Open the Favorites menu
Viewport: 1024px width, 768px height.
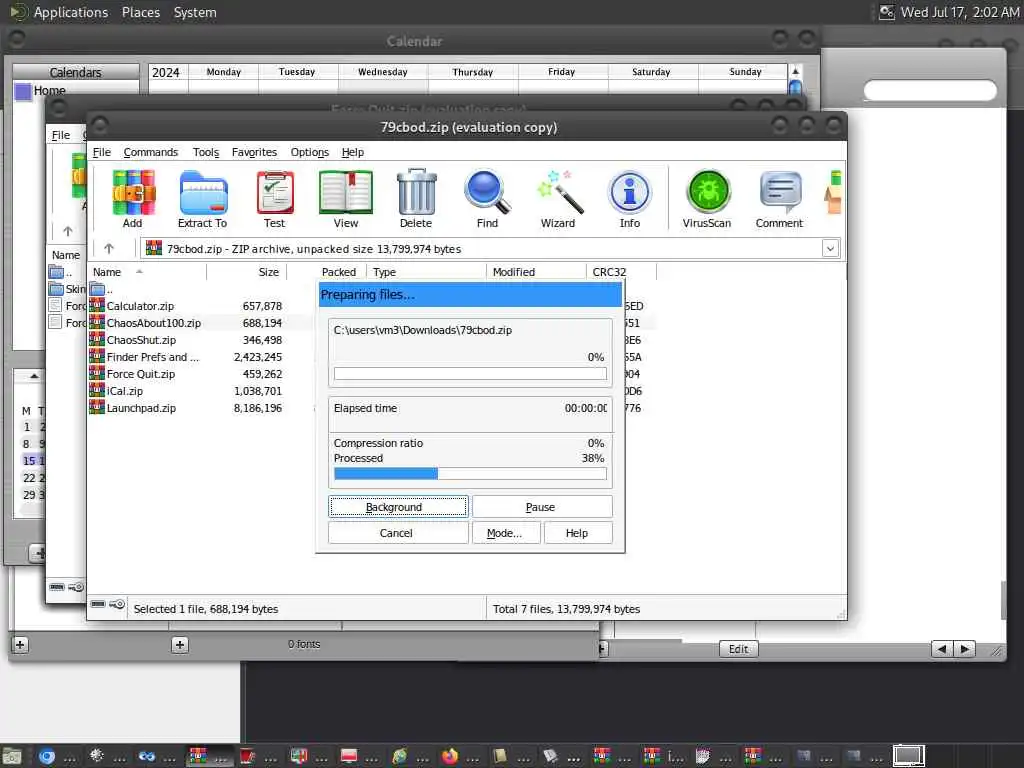(254, 152)
